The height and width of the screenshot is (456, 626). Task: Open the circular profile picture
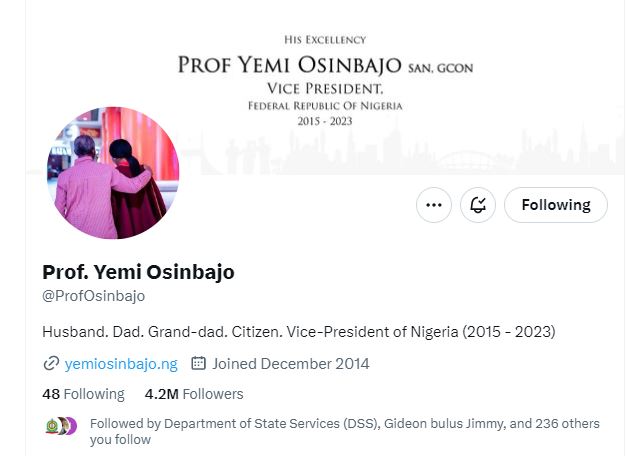[x=113, y=173]
